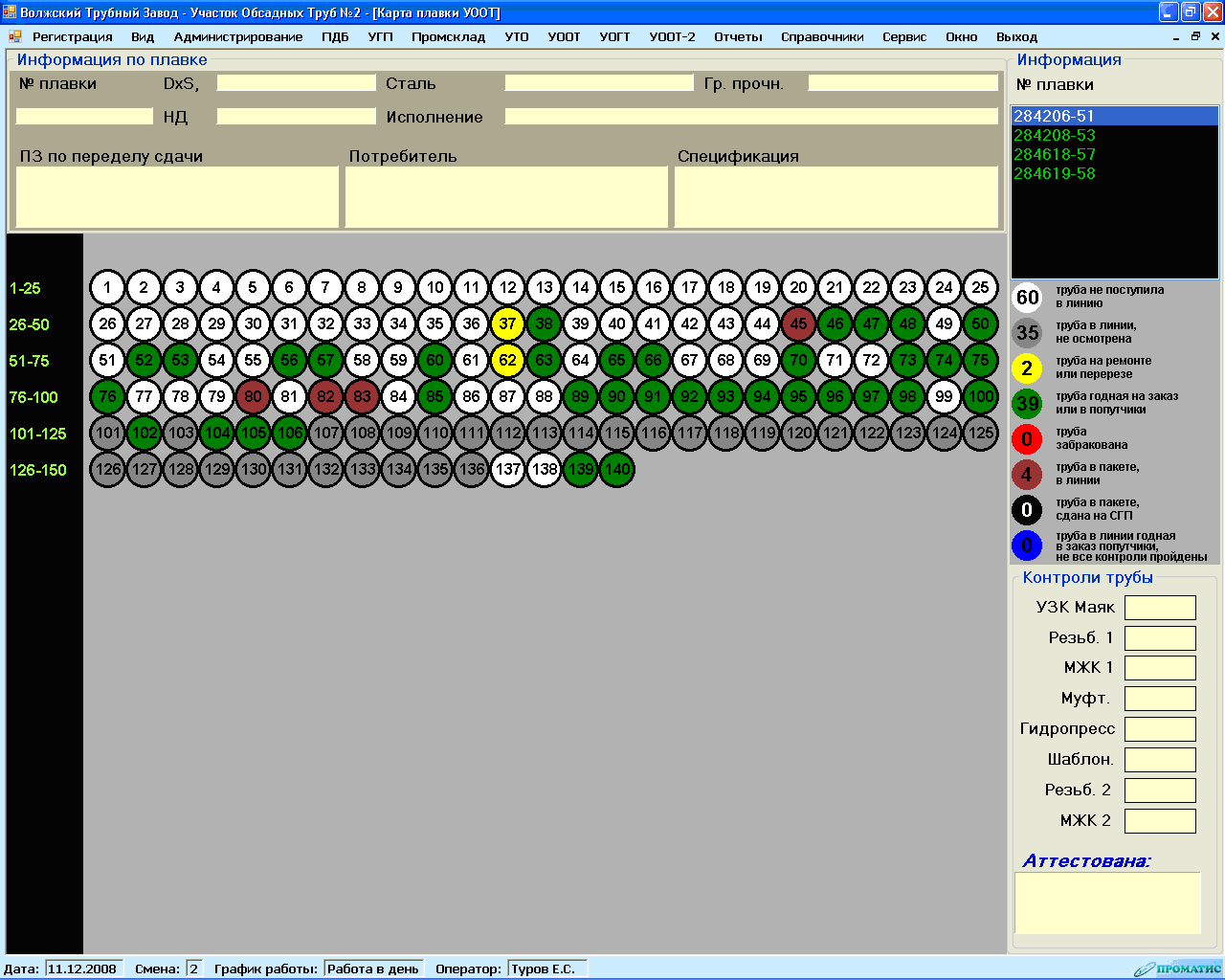Click green pipe circle number 140
The height and width of the screenshot is (980, 1225).
click(x=617, y=469)
